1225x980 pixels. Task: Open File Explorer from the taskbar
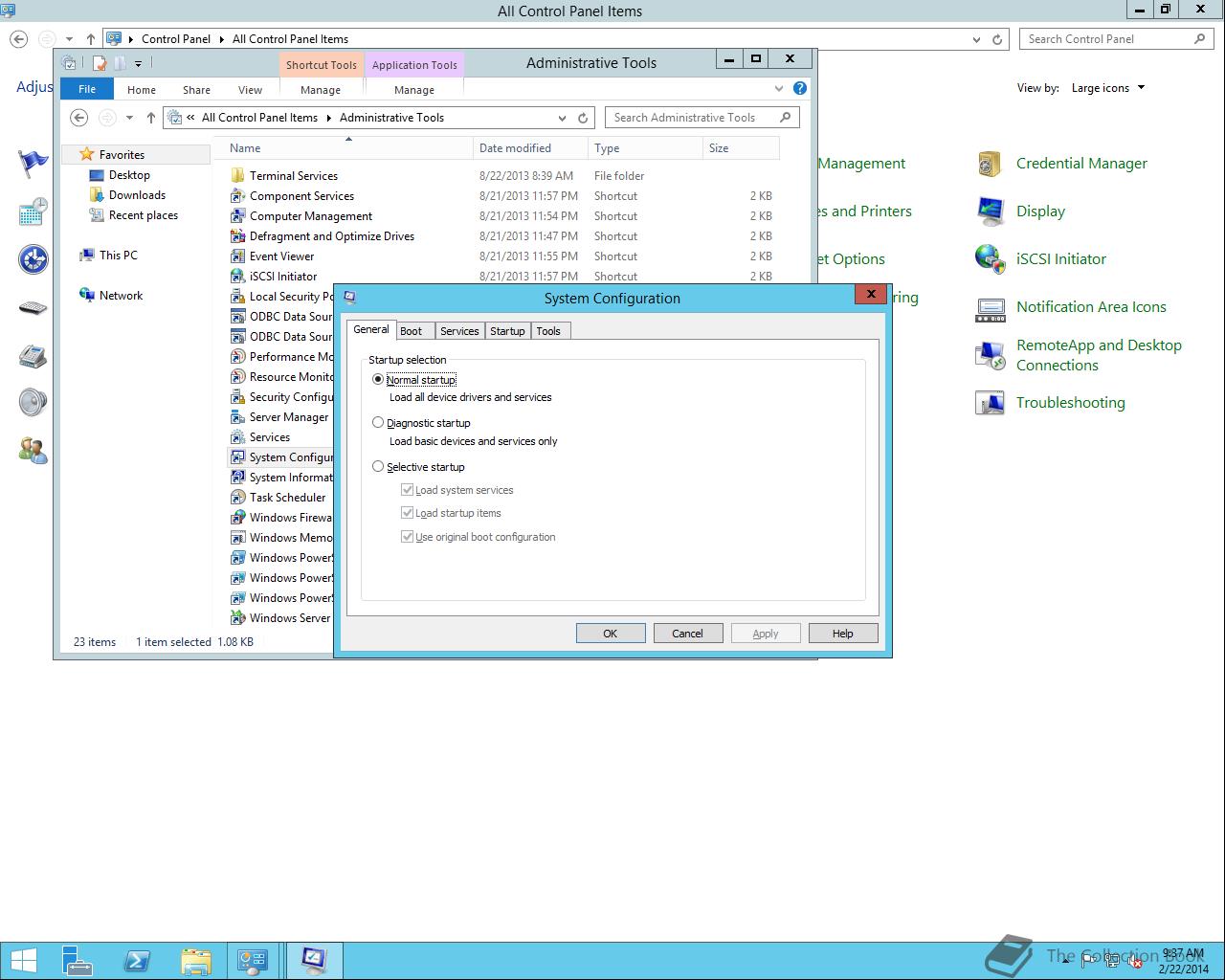click(195, 960)
